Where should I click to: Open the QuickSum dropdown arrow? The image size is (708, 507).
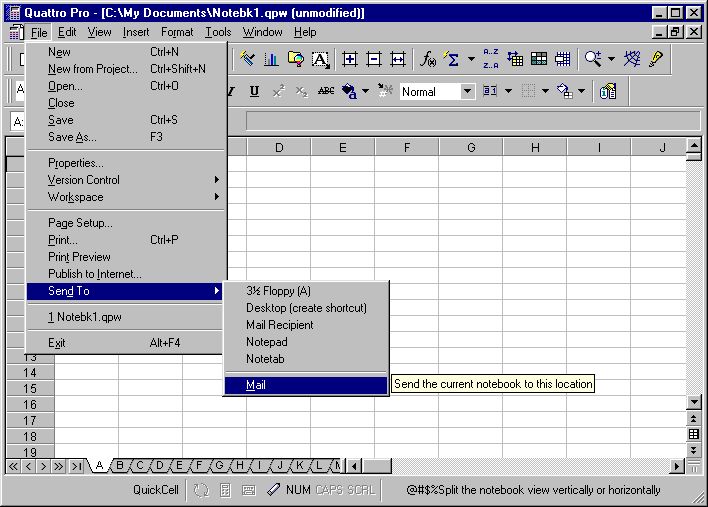tap(471, 59)
